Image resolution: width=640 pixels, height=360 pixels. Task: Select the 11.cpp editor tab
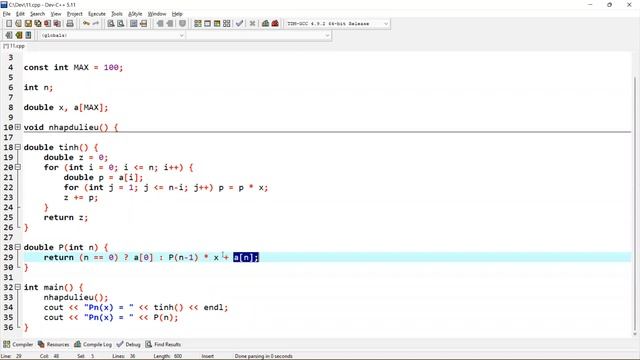[14, 46]
